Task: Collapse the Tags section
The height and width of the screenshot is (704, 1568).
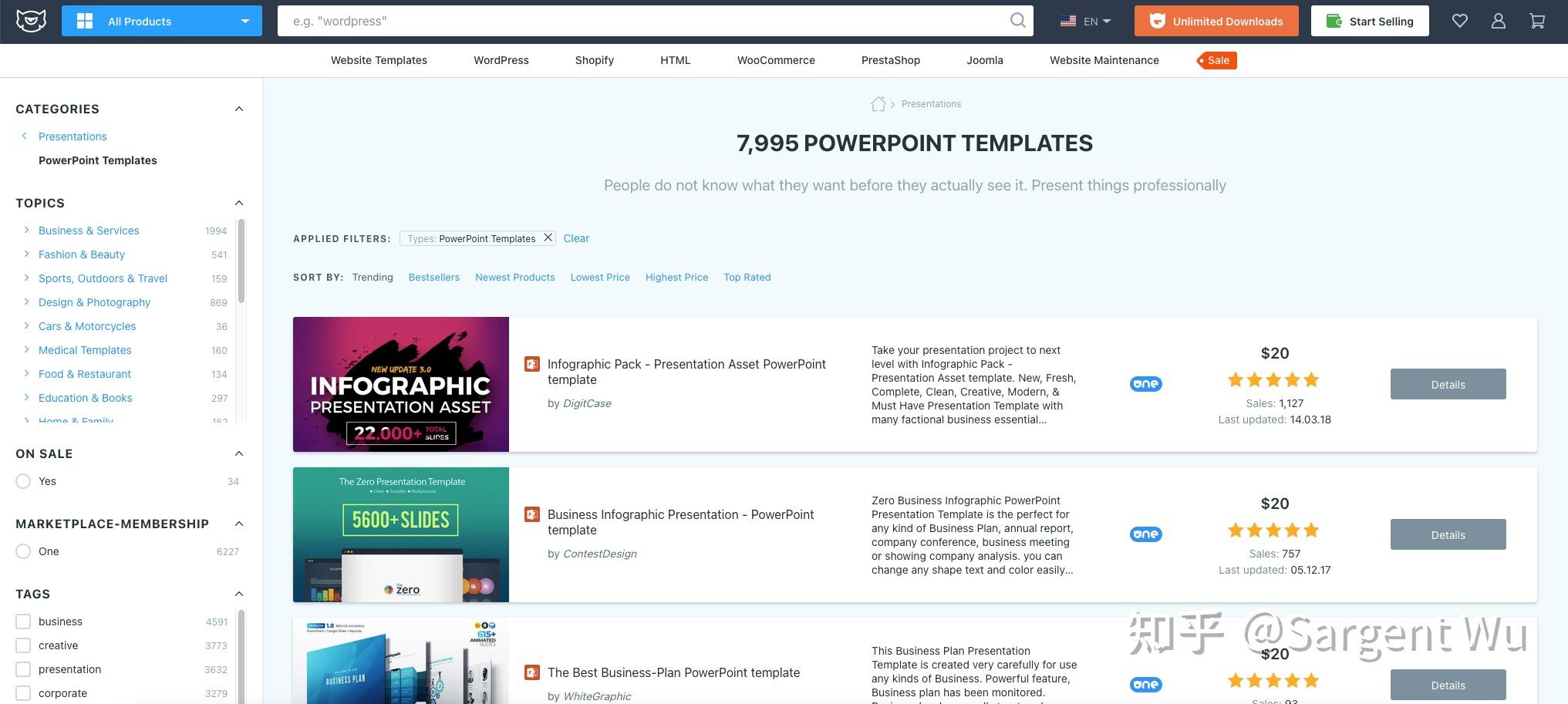Action: point(239,594)
